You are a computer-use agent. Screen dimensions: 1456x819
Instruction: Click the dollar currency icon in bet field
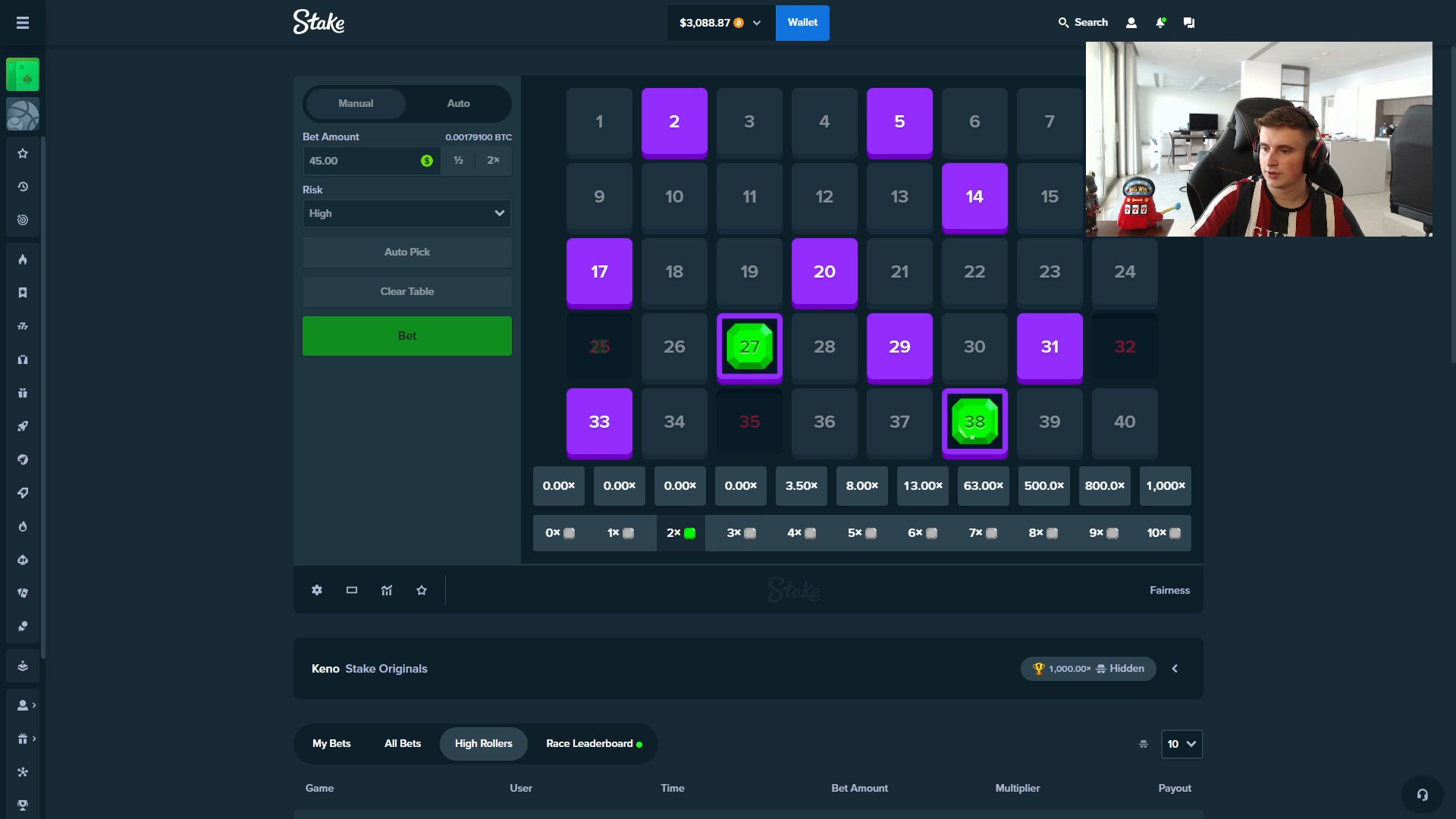(427, 161)
